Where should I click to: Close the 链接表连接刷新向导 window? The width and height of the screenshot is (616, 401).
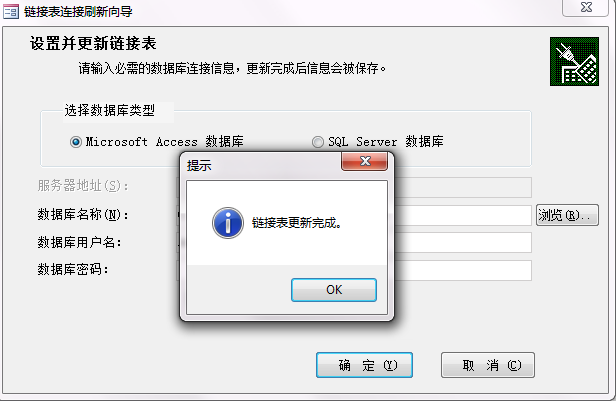[x=586, y=7]
